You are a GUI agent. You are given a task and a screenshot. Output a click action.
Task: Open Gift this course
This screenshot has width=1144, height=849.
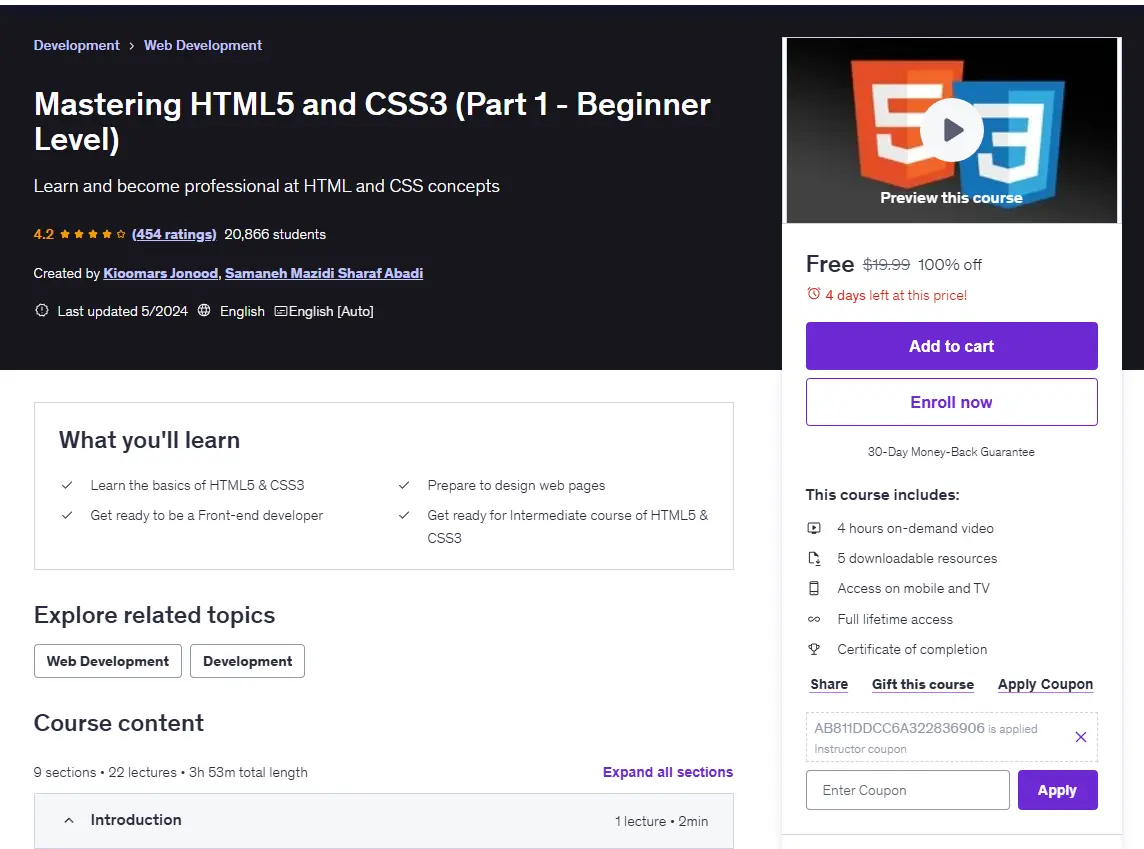(x=923, y=684)
